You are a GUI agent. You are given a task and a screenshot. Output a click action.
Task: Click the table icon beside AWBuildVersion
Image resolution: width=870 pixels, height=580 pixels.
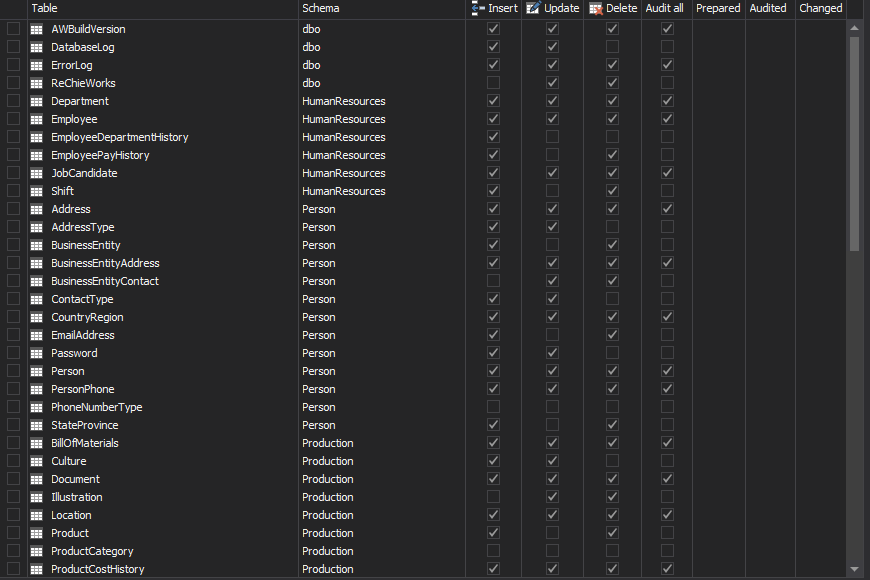click(x=37, y=29)
